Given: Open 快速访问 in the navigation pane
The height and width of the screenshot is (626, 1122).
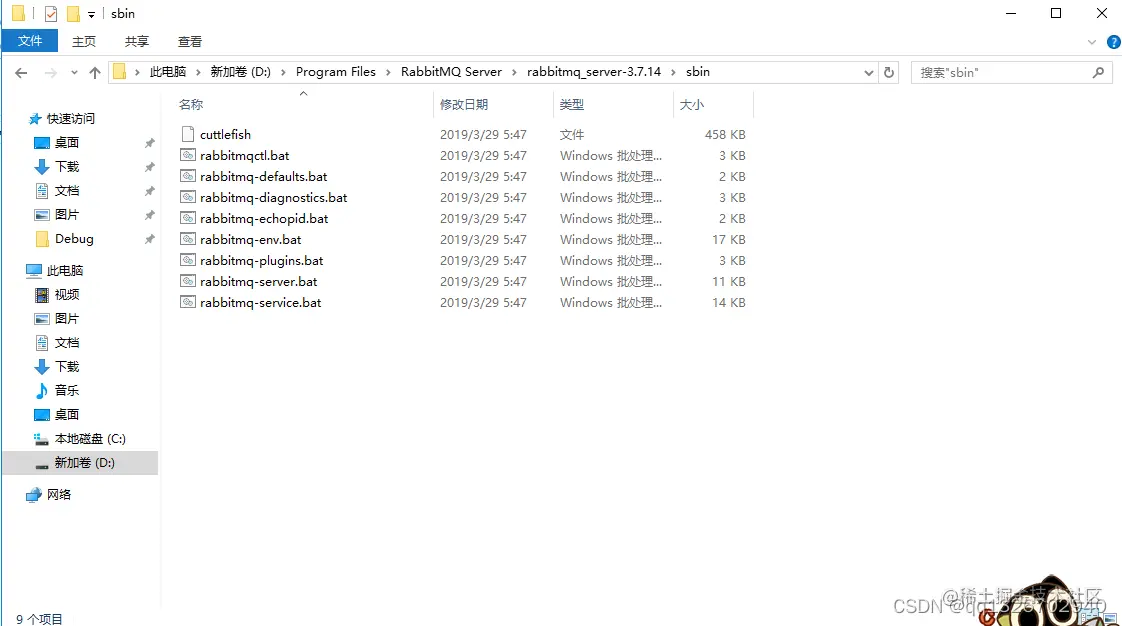Looking at the screenshot, I should tap(70, 119).
